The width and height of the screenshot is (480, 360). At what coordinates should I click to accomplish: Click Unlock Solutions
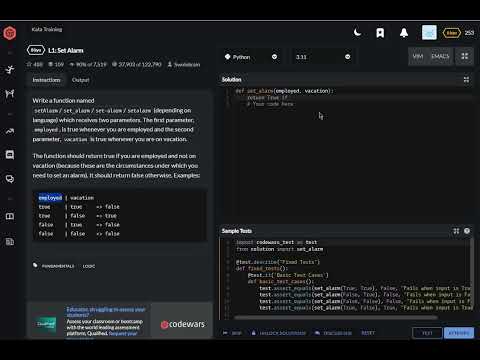pos(279,333)
